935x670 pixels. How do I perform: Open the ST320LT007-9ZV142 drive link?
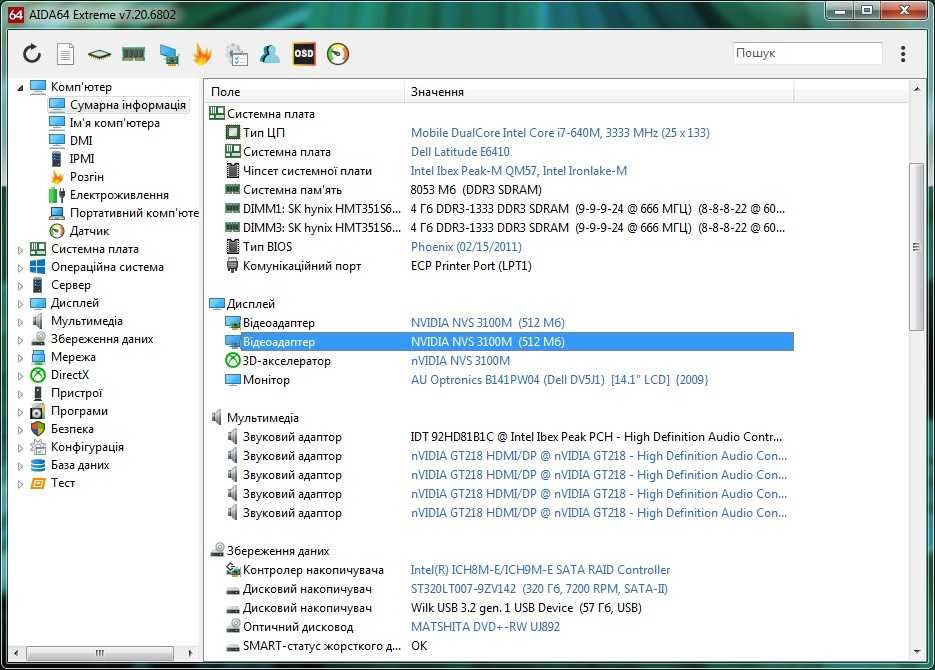tap(538, 589)
